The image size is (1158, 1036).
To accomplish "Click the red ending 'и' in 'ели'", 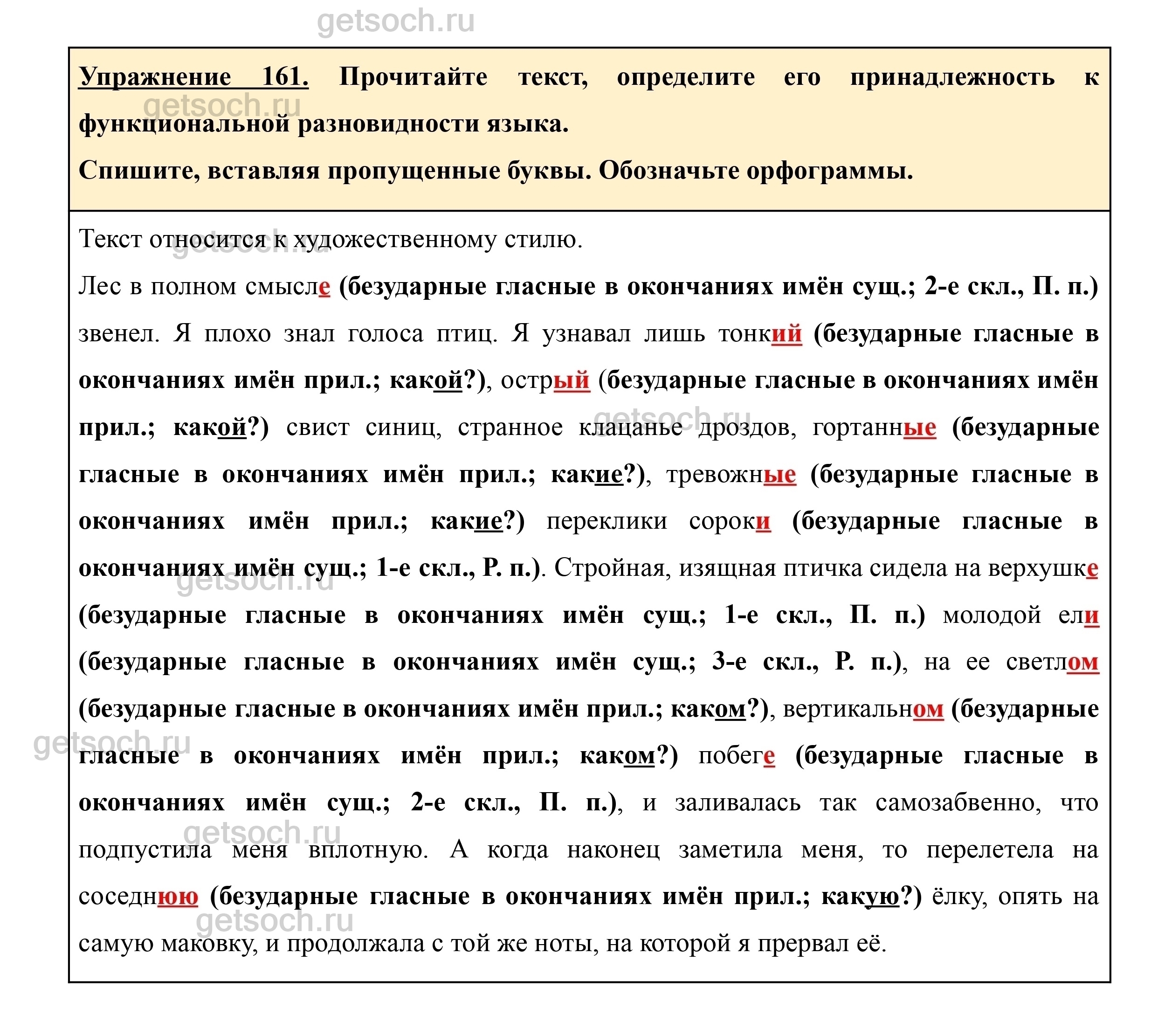I will click(1091, 615).
